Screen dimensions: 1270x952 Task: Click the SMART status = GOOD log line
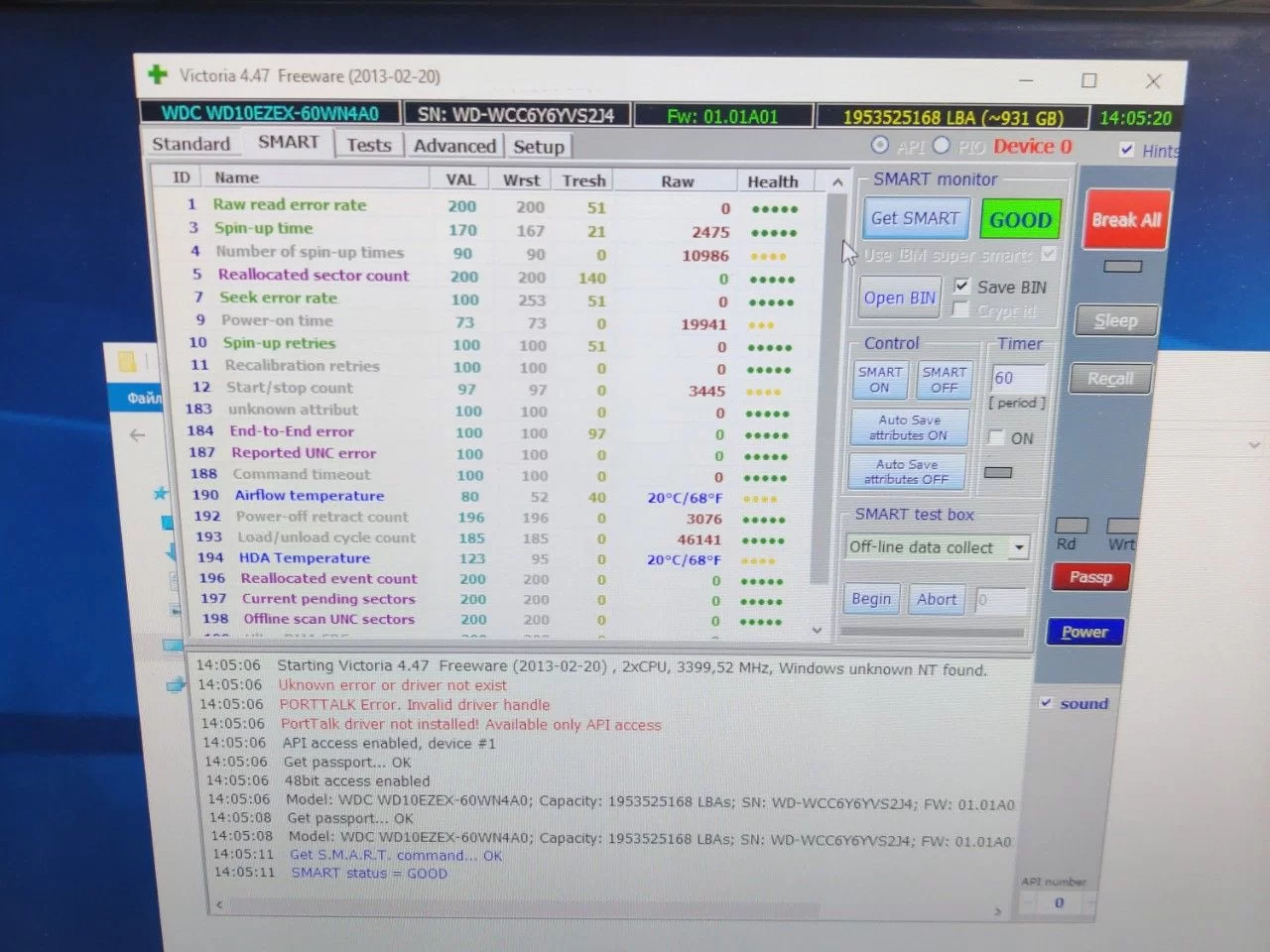click(x=368, y=874)
